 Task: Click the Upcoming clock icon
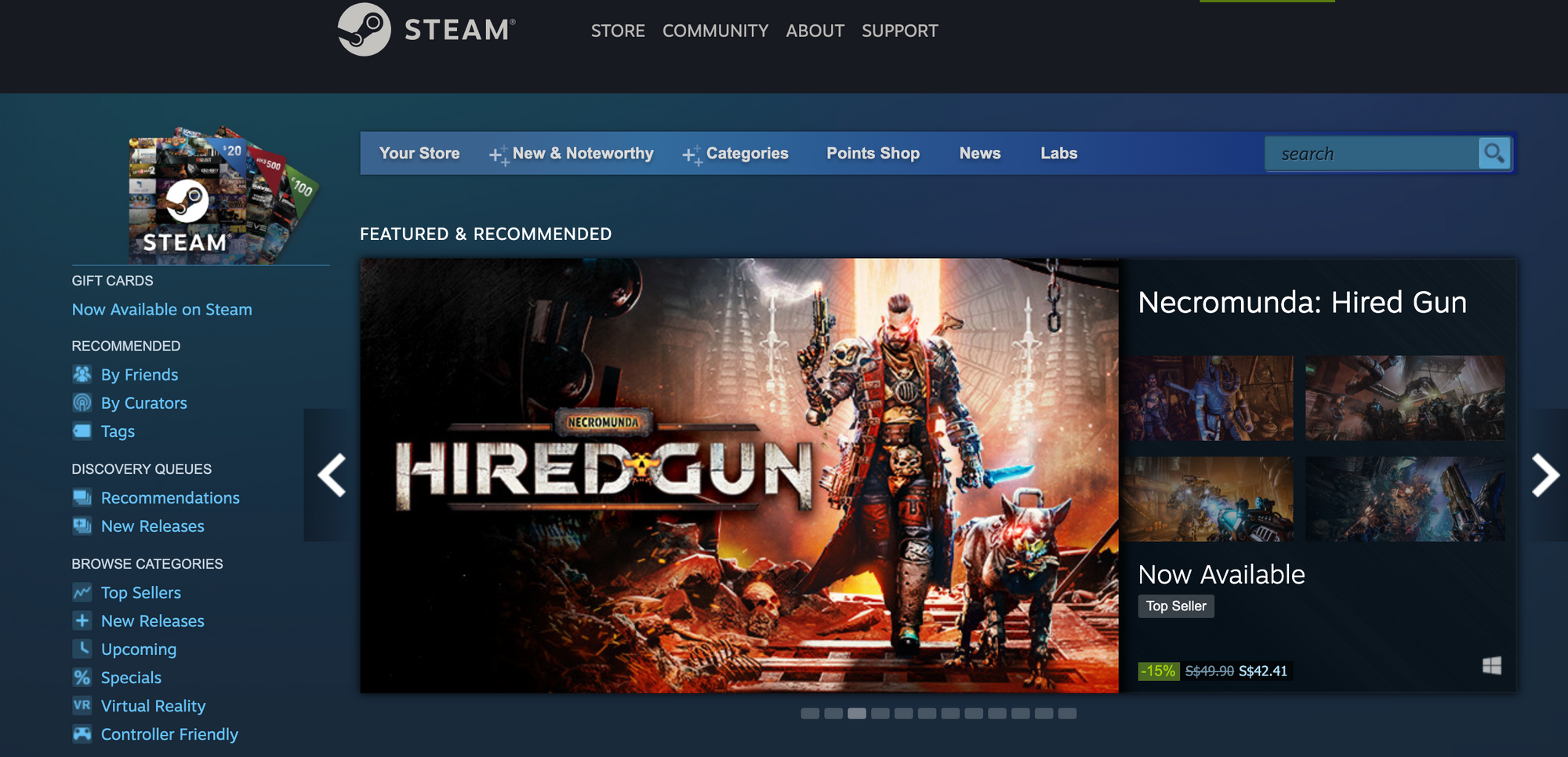point(82,649)
